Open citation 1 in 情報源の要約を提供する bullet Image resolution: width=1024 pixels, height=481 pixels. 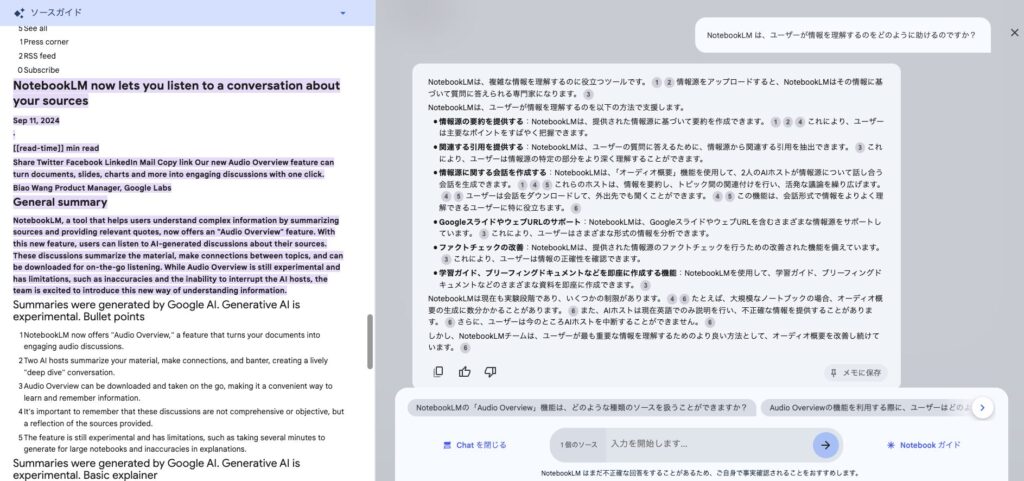click(x=775, y=122)
